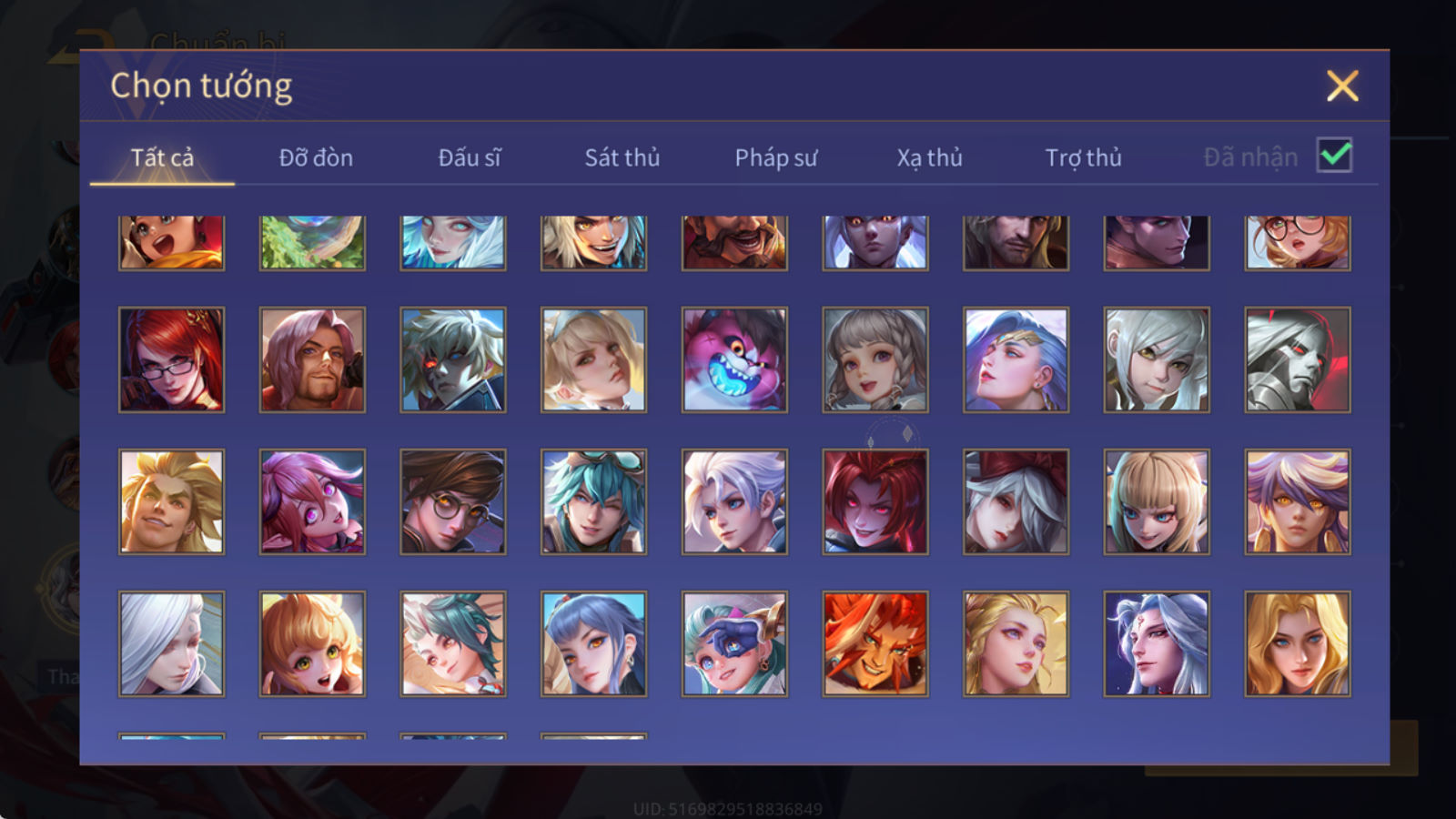Select the Tất cả tab
This screenshot has width=1456, height=819.
coord(162,157)
